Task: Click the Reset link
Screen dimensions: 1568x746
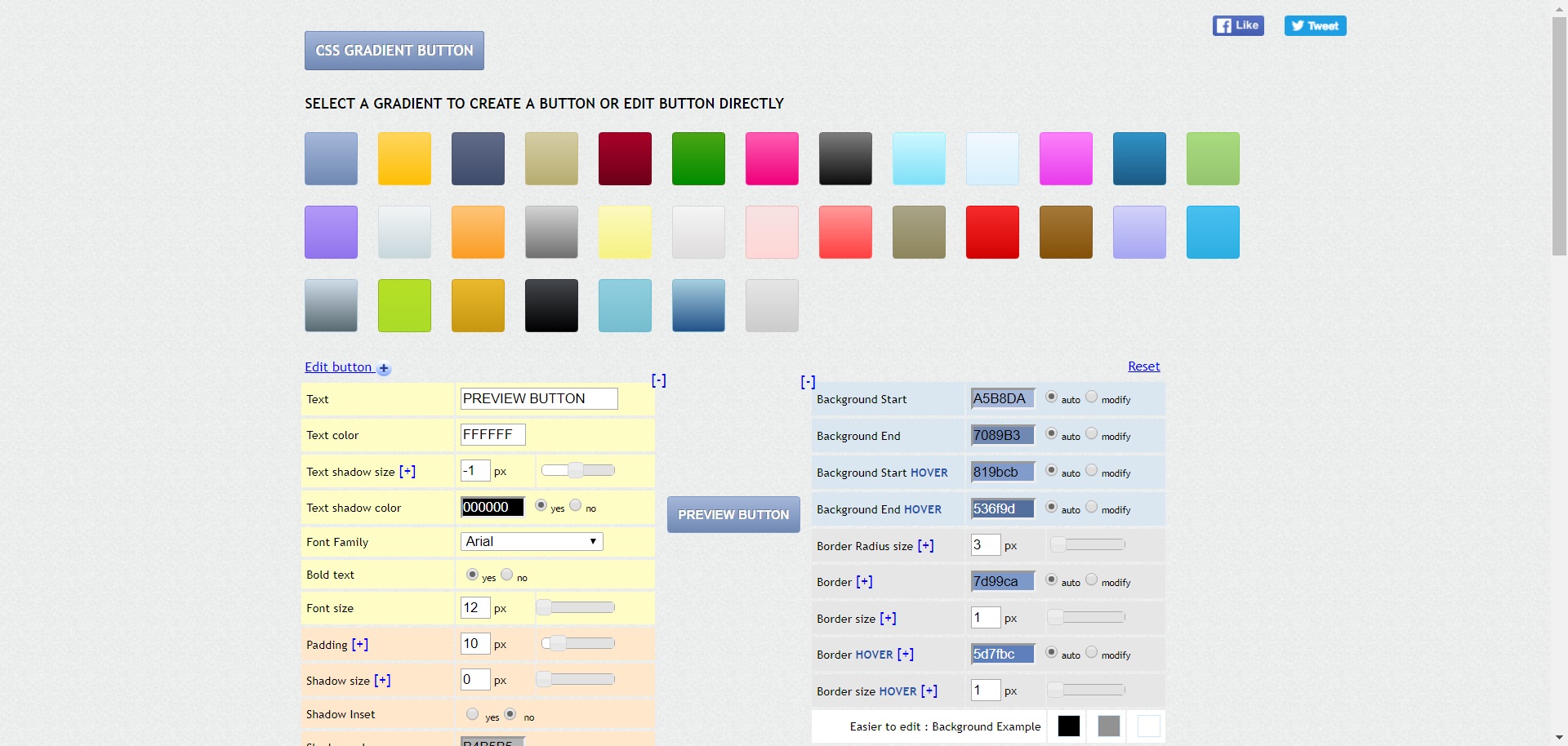Action: point(1143,366)
